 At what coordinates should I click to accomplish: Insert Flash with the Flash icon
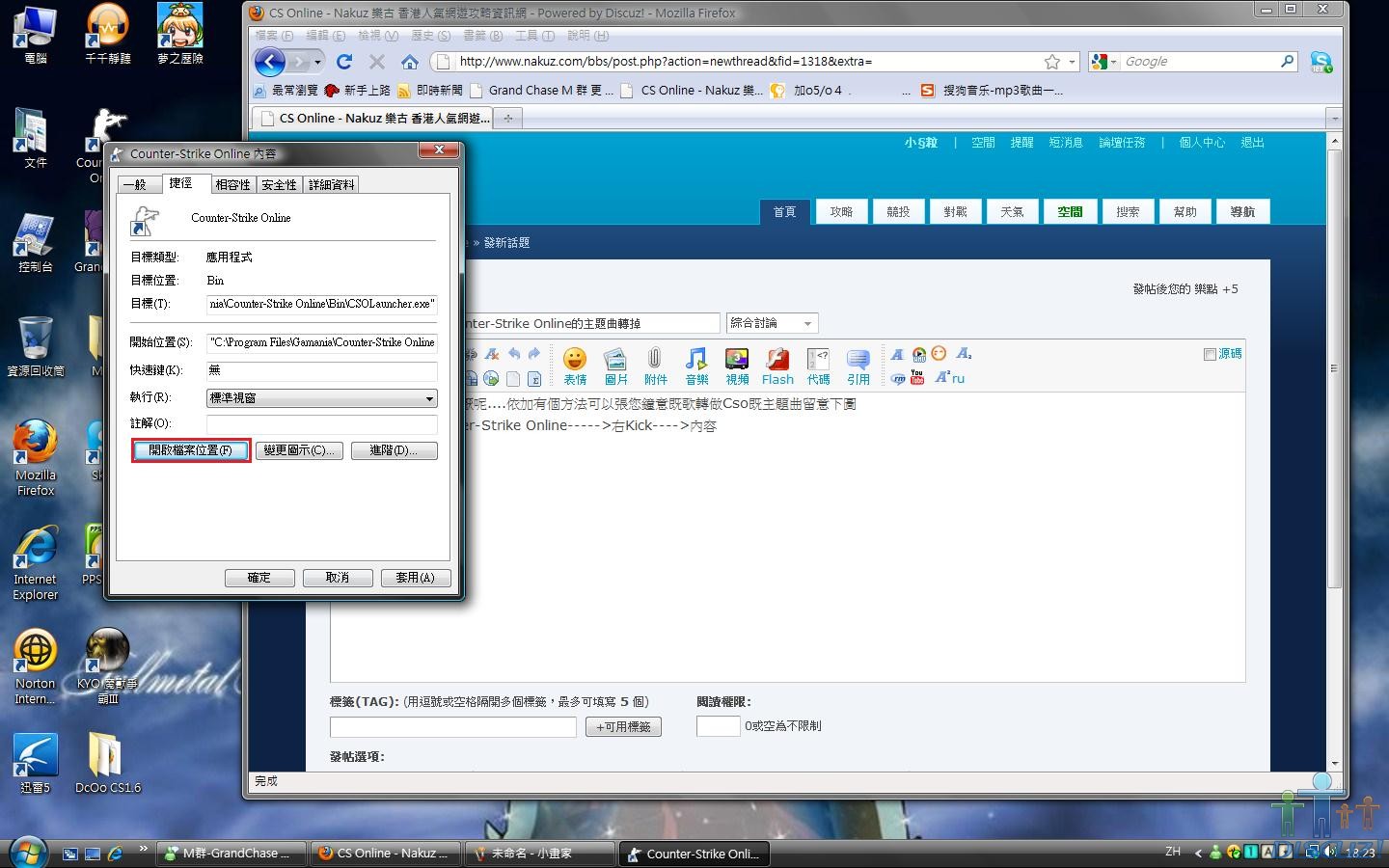tap(777, 366)
